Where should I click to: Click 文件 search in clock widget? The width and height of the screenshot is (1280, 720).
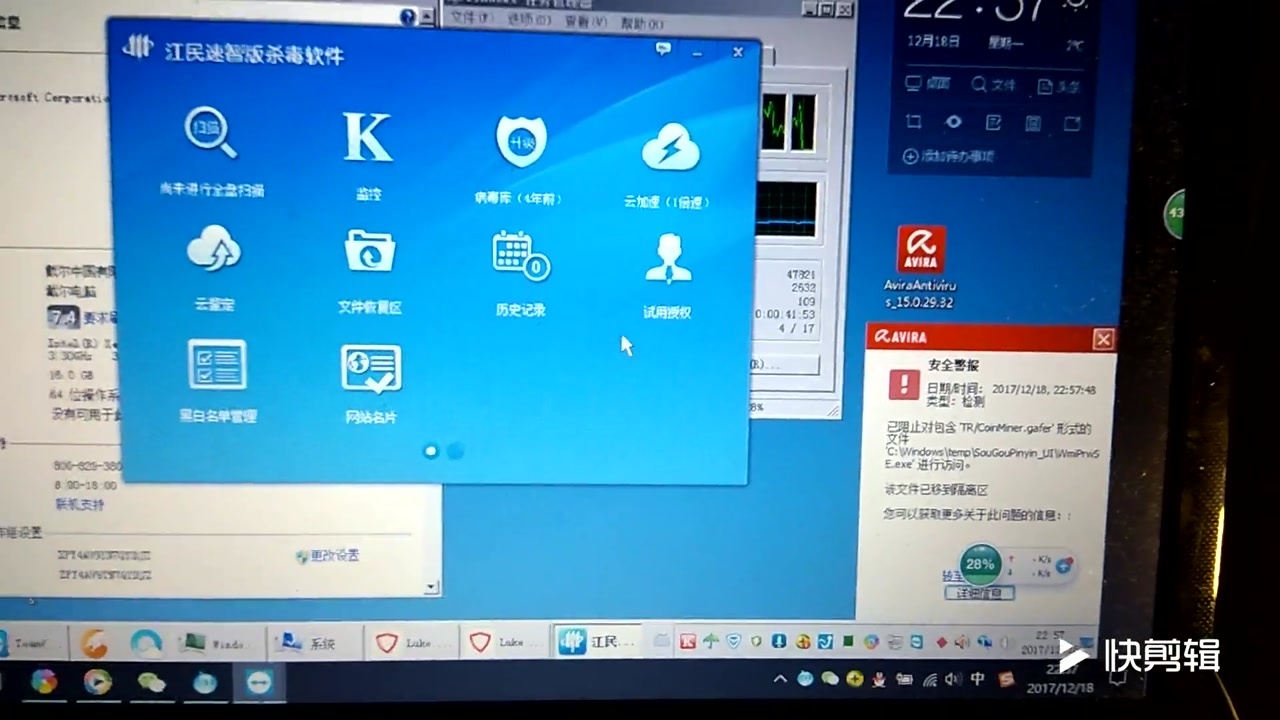tap(994, 85)
